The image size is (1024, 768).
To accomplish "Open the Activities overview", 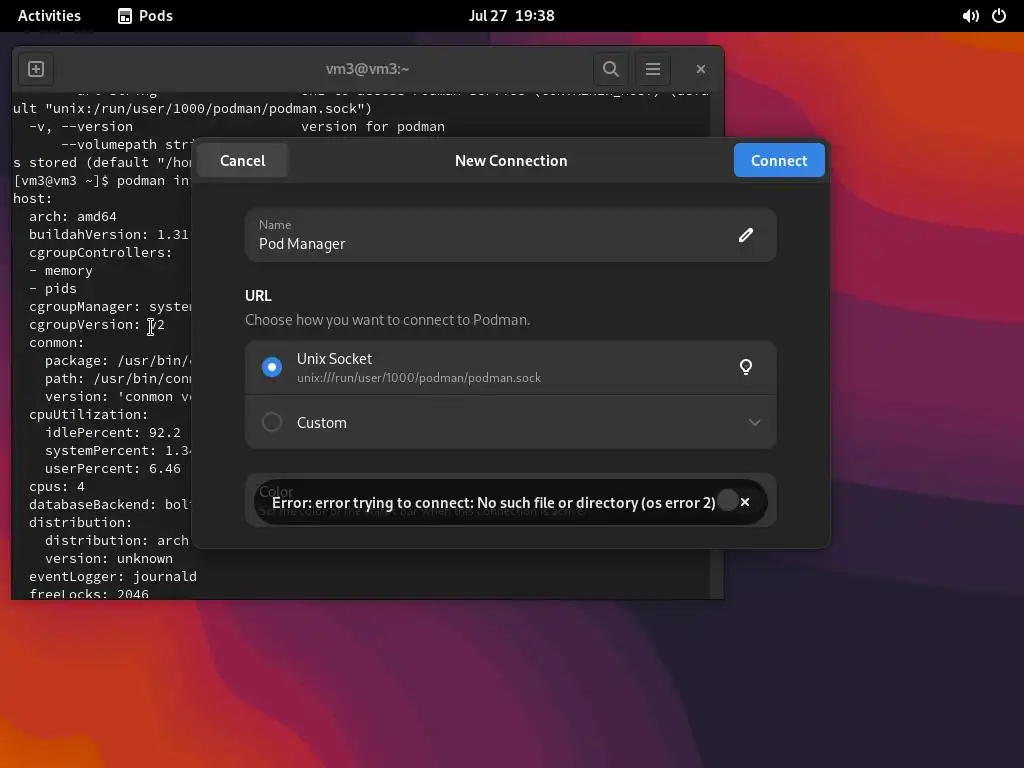I will 49,16.
